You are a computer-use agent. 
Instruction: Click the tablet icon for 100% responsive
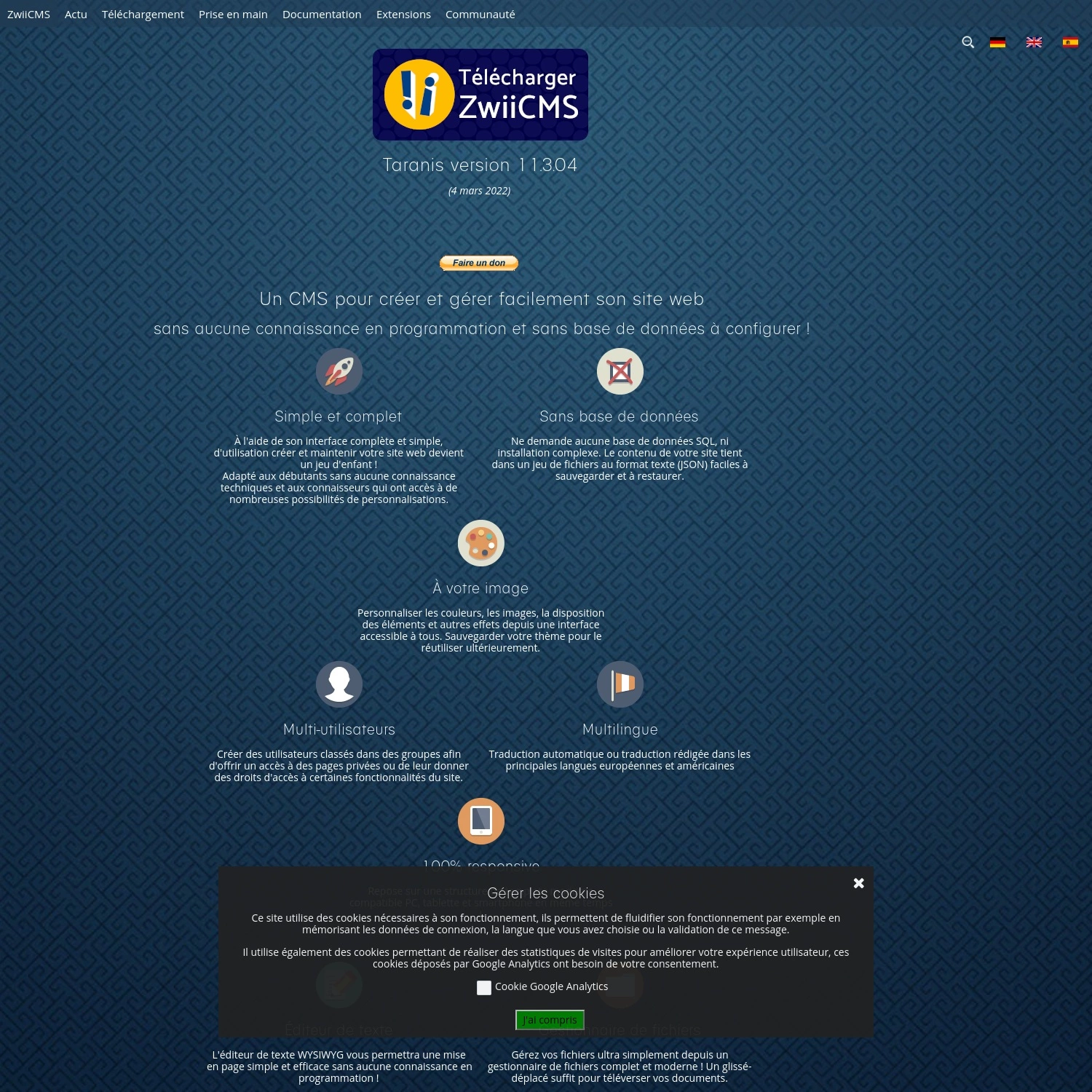[481, 821]
